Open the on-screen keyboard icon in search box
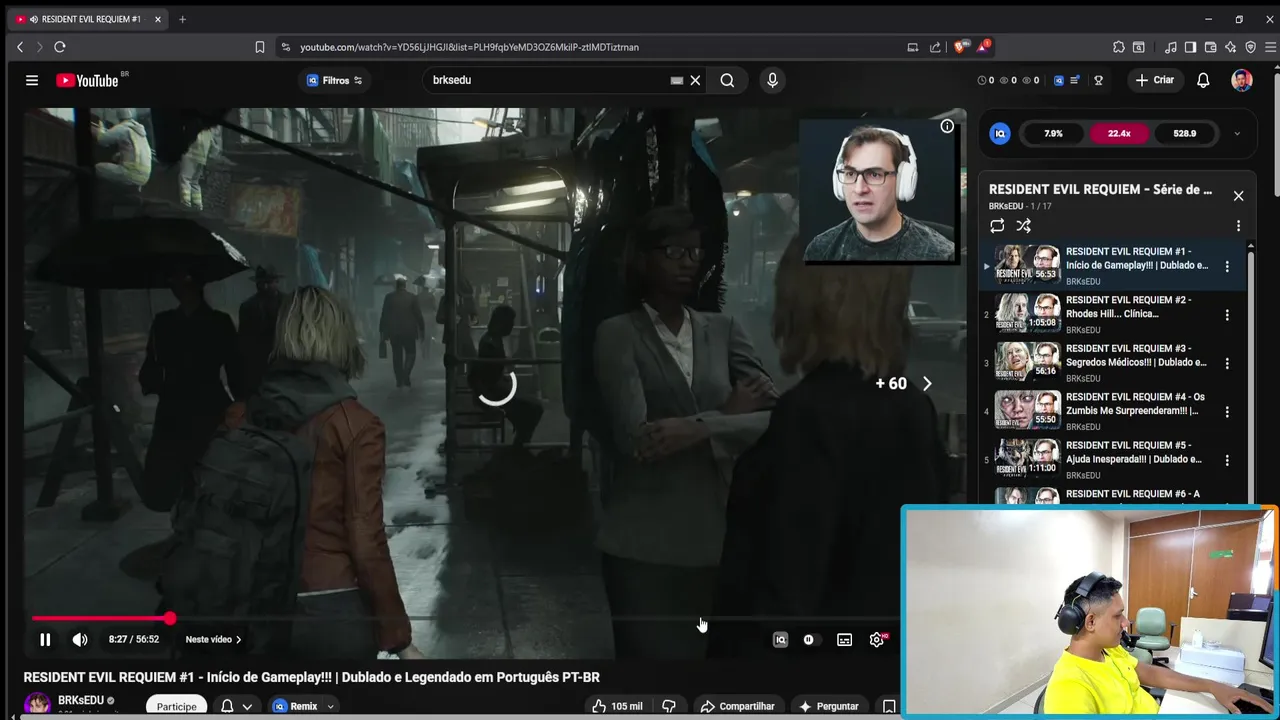Viewport: 1280px width, 720px height. (677, 80)
